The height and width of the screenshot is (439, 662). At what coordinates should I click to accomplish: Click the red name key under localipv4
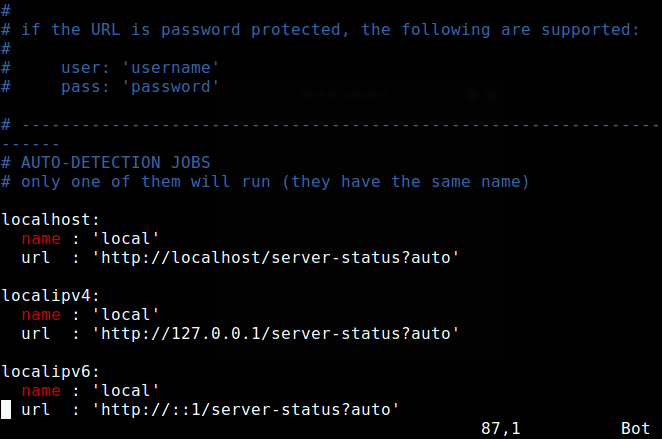(x=41, y=314)
